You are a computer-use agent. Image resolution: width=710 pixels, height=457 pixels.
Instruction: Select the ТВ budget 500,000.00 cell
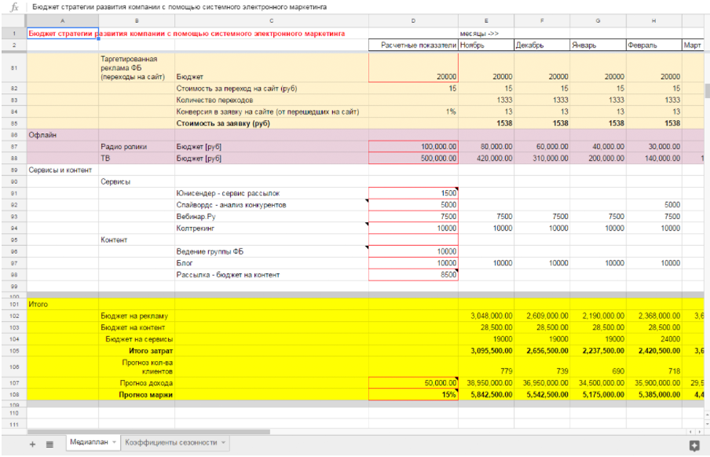pos(413,158)
